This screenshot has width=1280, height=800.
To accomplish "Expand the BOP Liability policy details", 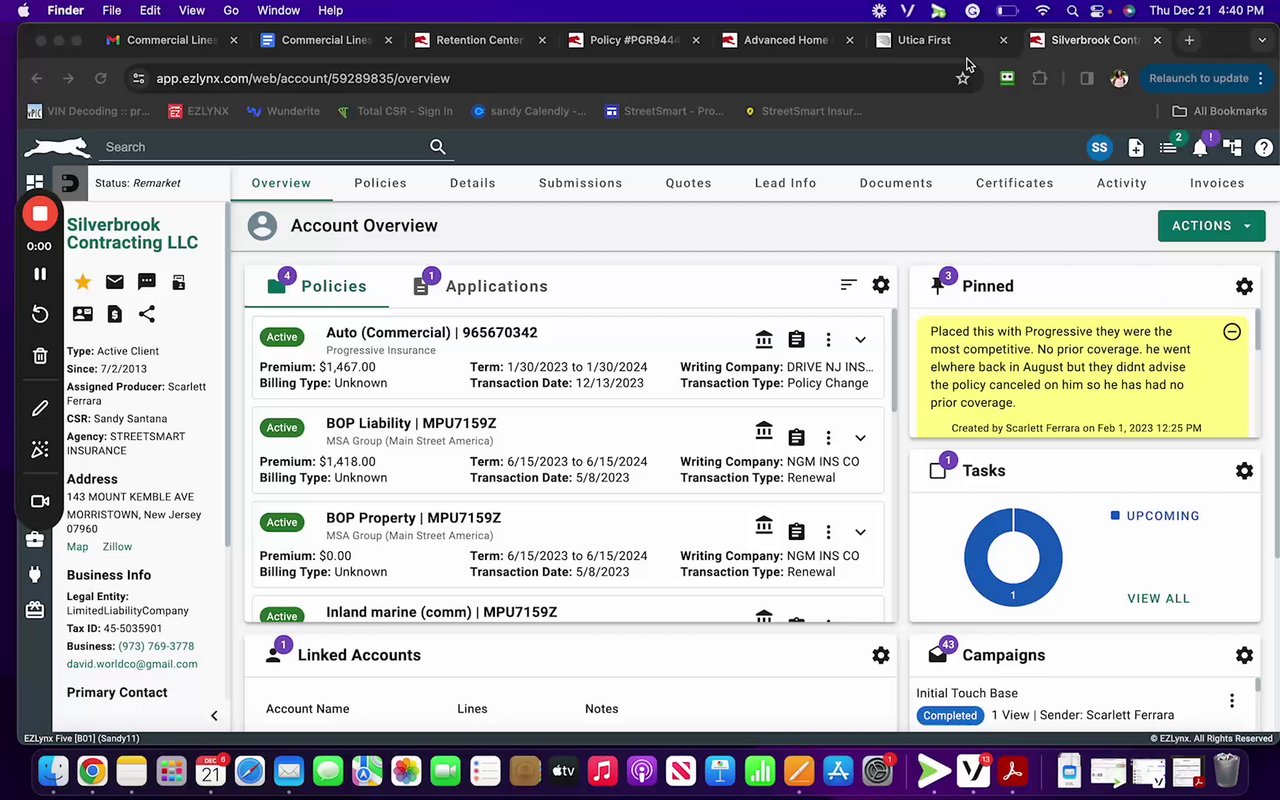I will [860, 438].
